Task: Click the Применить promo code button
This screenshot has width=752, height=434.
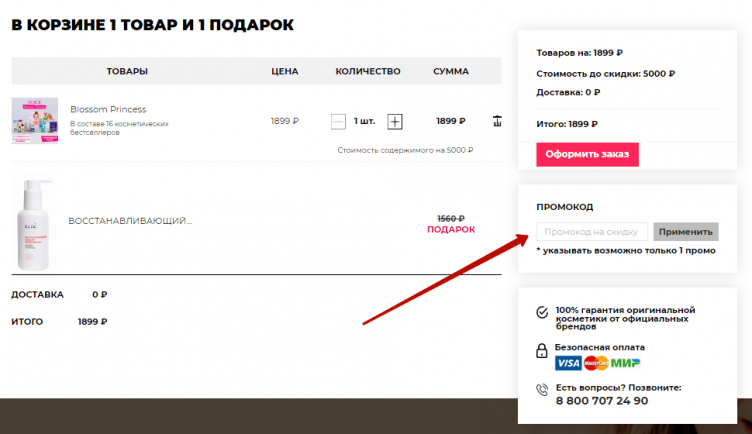Action: point(686,232)
